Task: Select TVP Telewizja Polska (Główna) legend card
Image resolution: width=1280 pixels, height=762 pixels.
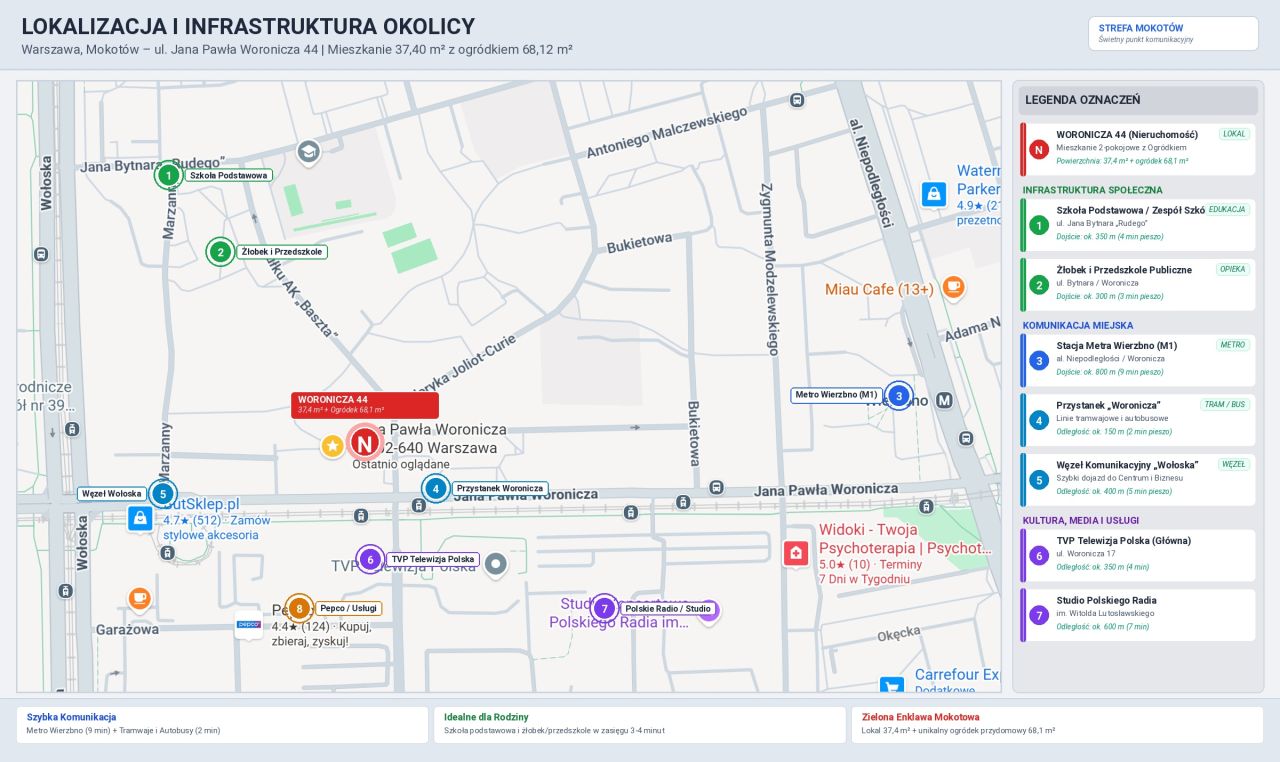Action: pos(1138,555)
